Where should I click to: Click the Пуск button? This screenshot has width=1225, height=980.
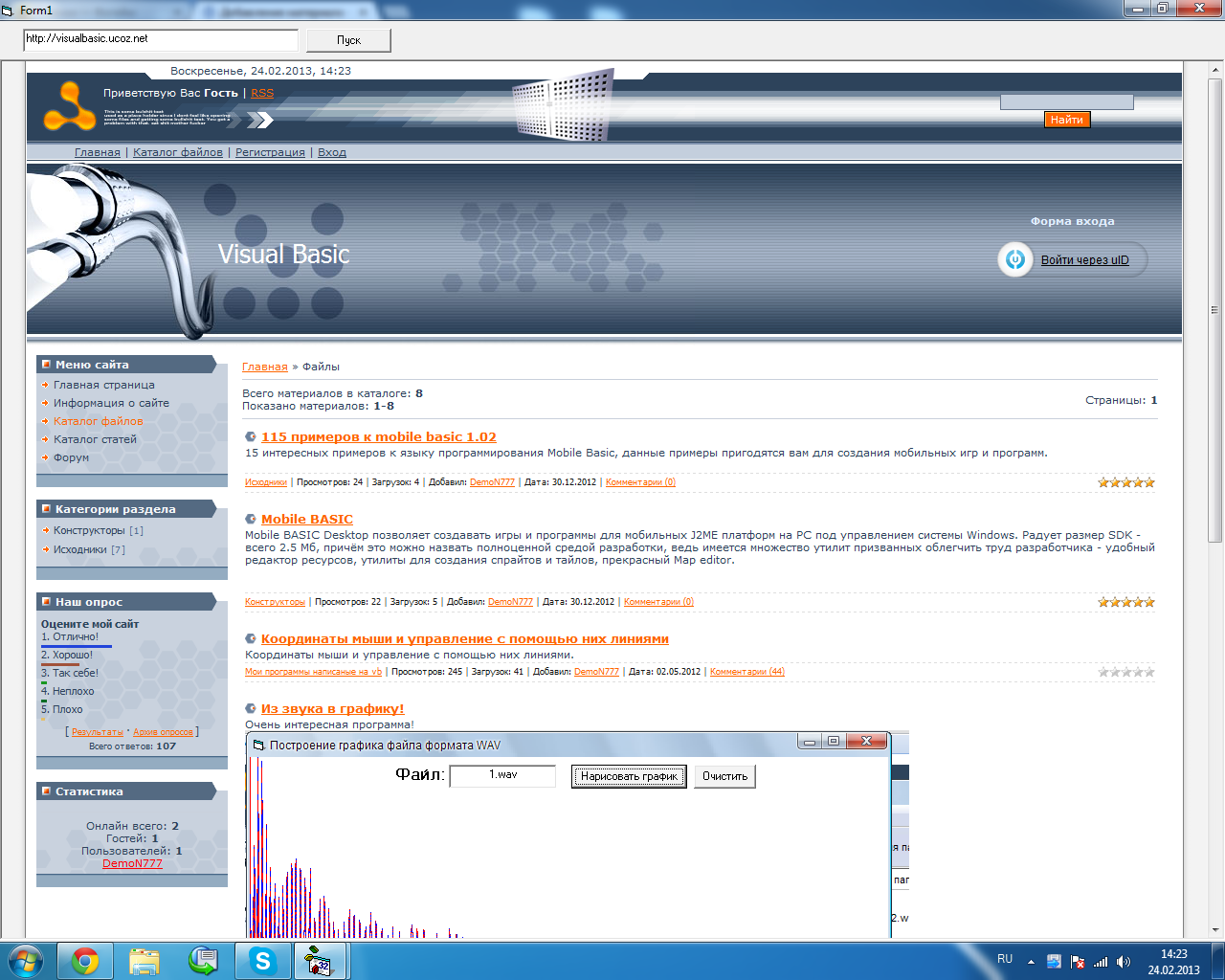[348, 40]
